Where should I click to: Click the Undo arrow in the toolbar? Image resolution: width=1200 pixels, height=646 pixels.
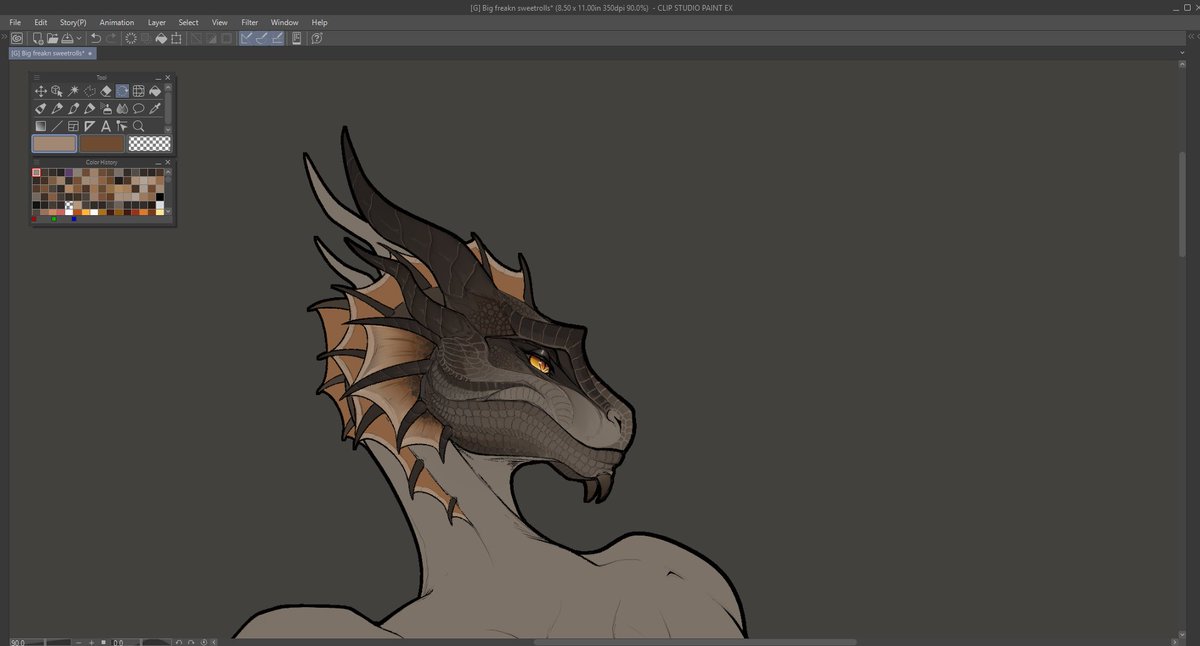click(95, 38)
